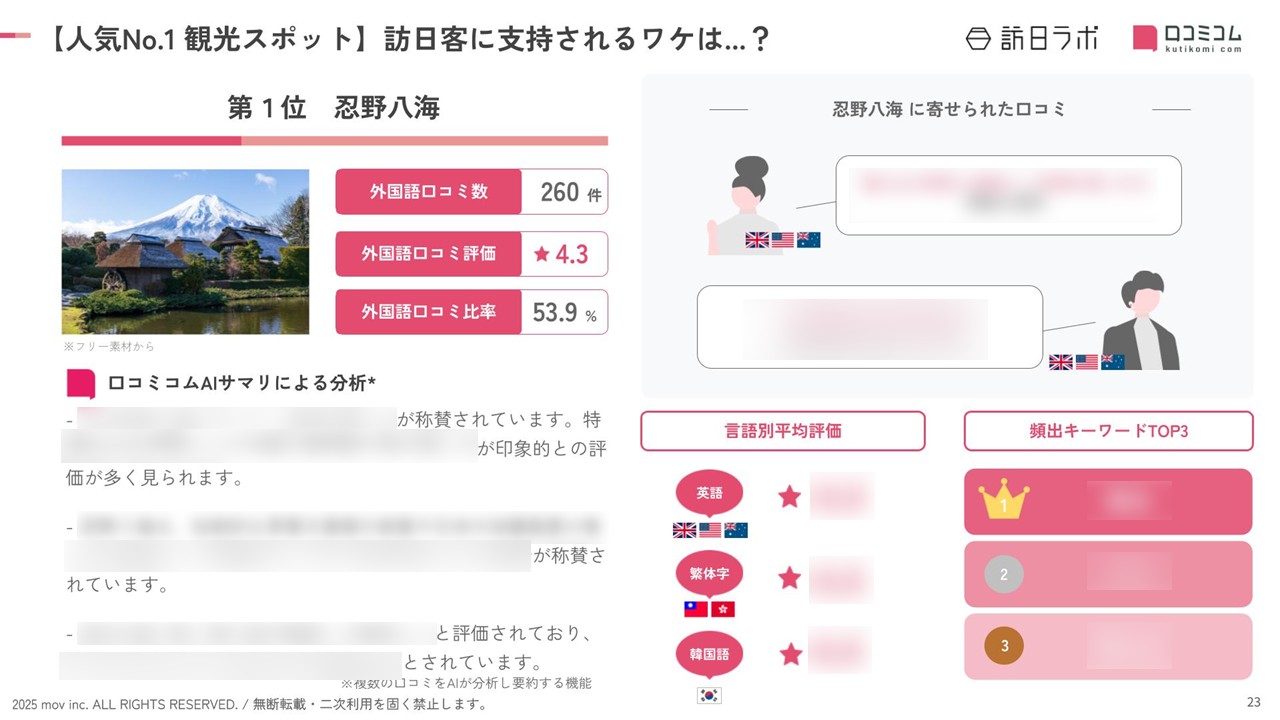Click the bronze rank 3 circle

pyautogui.click(x=1004, y=646)
